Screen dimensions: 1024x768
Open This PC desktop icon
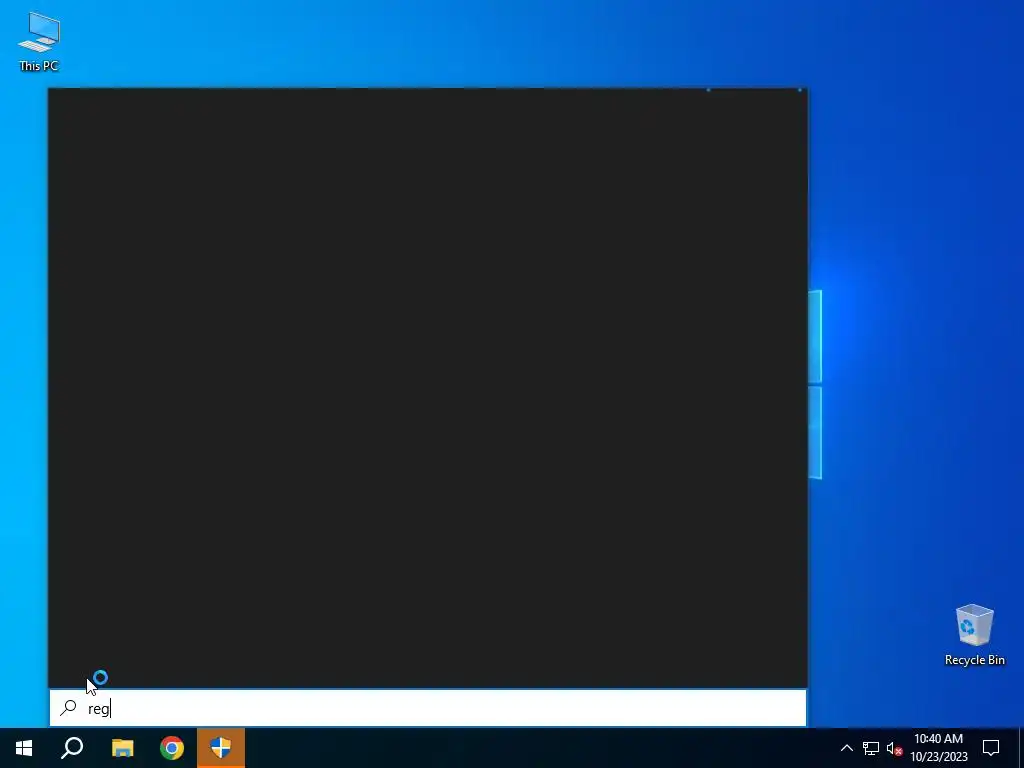tap(39, 42)
